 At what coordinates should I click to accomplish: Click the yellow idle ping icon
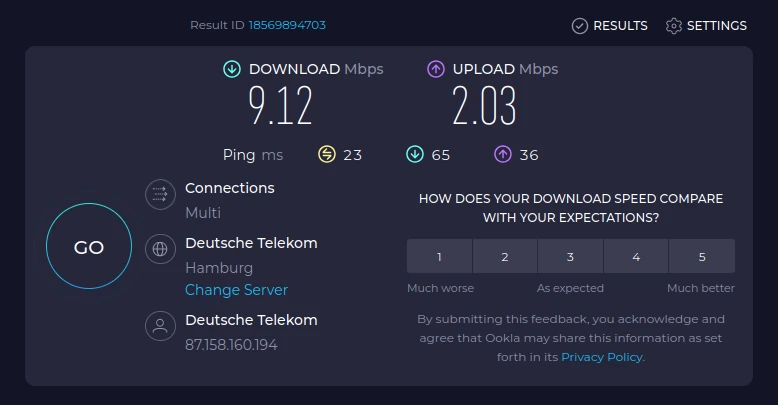pyautogui.click(x=327, y=154)
